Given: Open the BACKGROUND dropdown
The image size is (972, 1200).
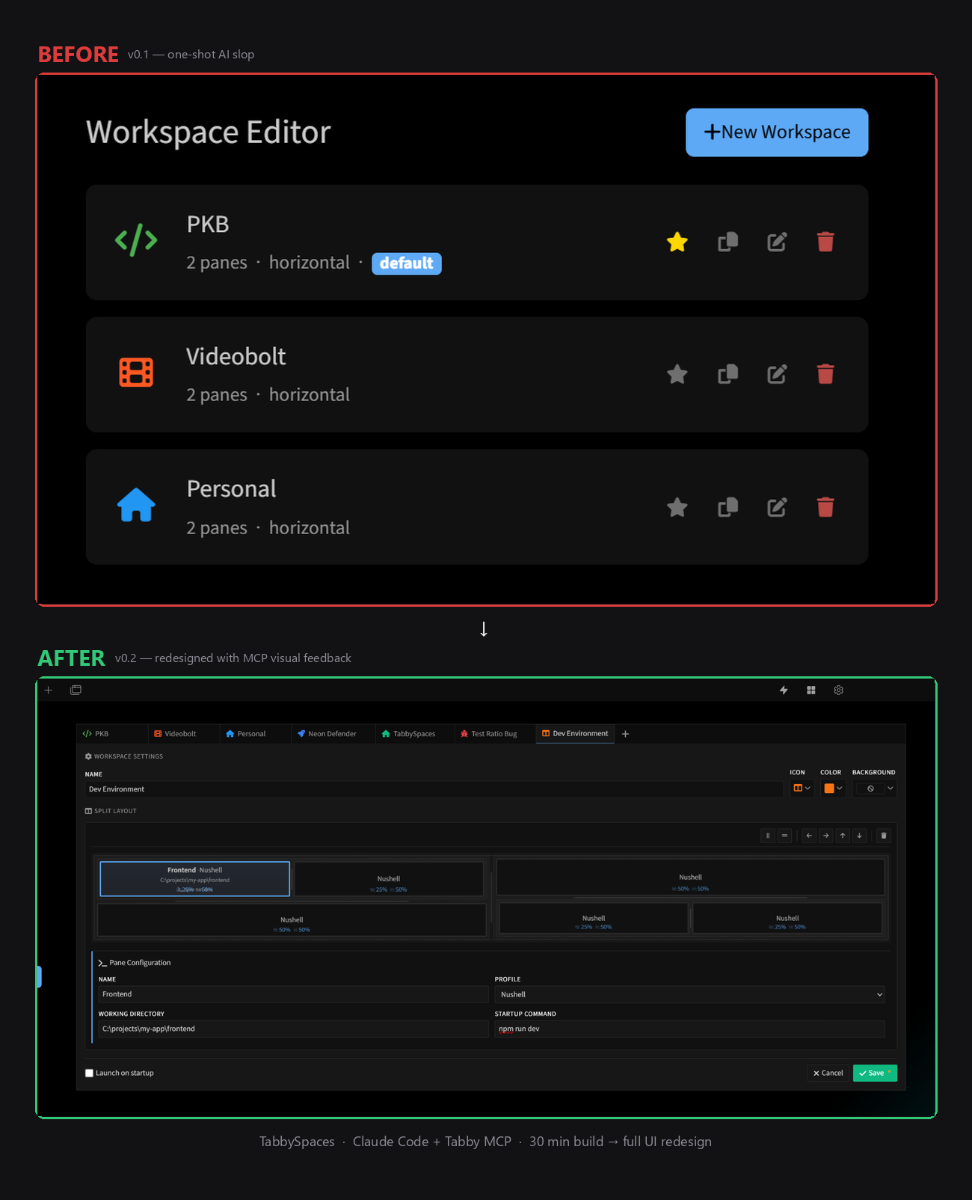Looking at the screenshot, I should point(873,788).
